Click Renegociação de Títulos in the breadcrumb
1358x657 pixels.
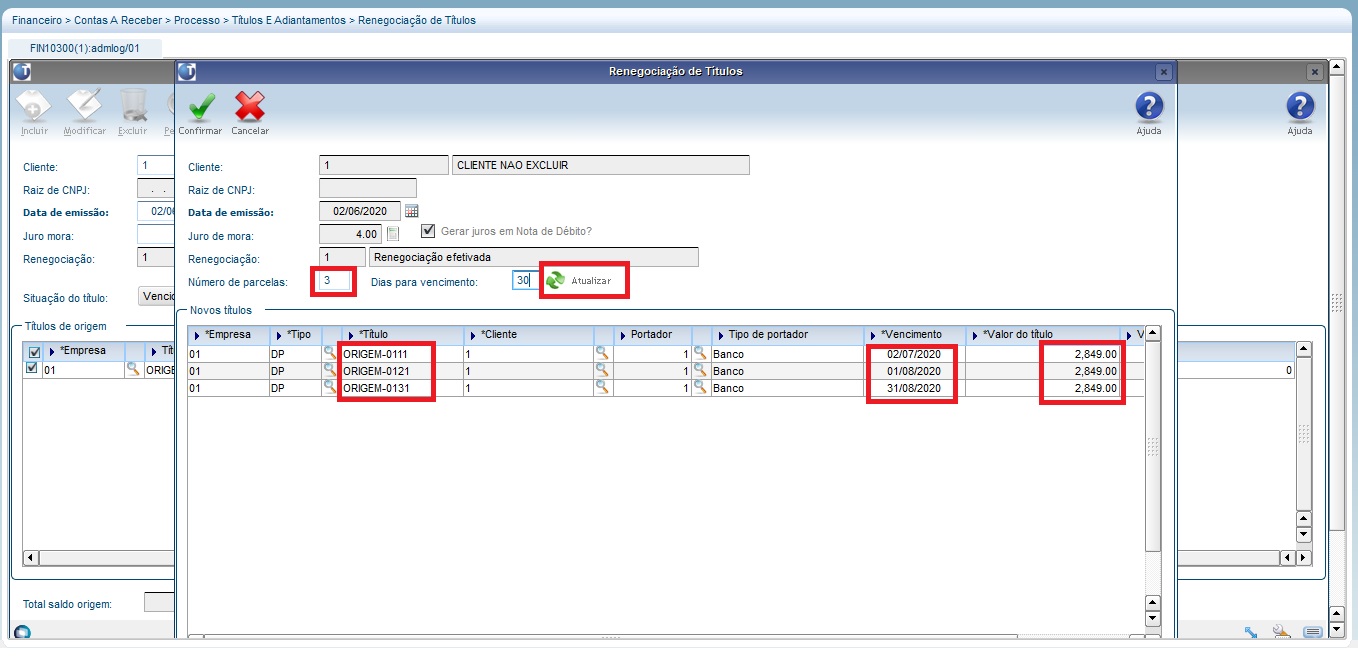[416, 20]
